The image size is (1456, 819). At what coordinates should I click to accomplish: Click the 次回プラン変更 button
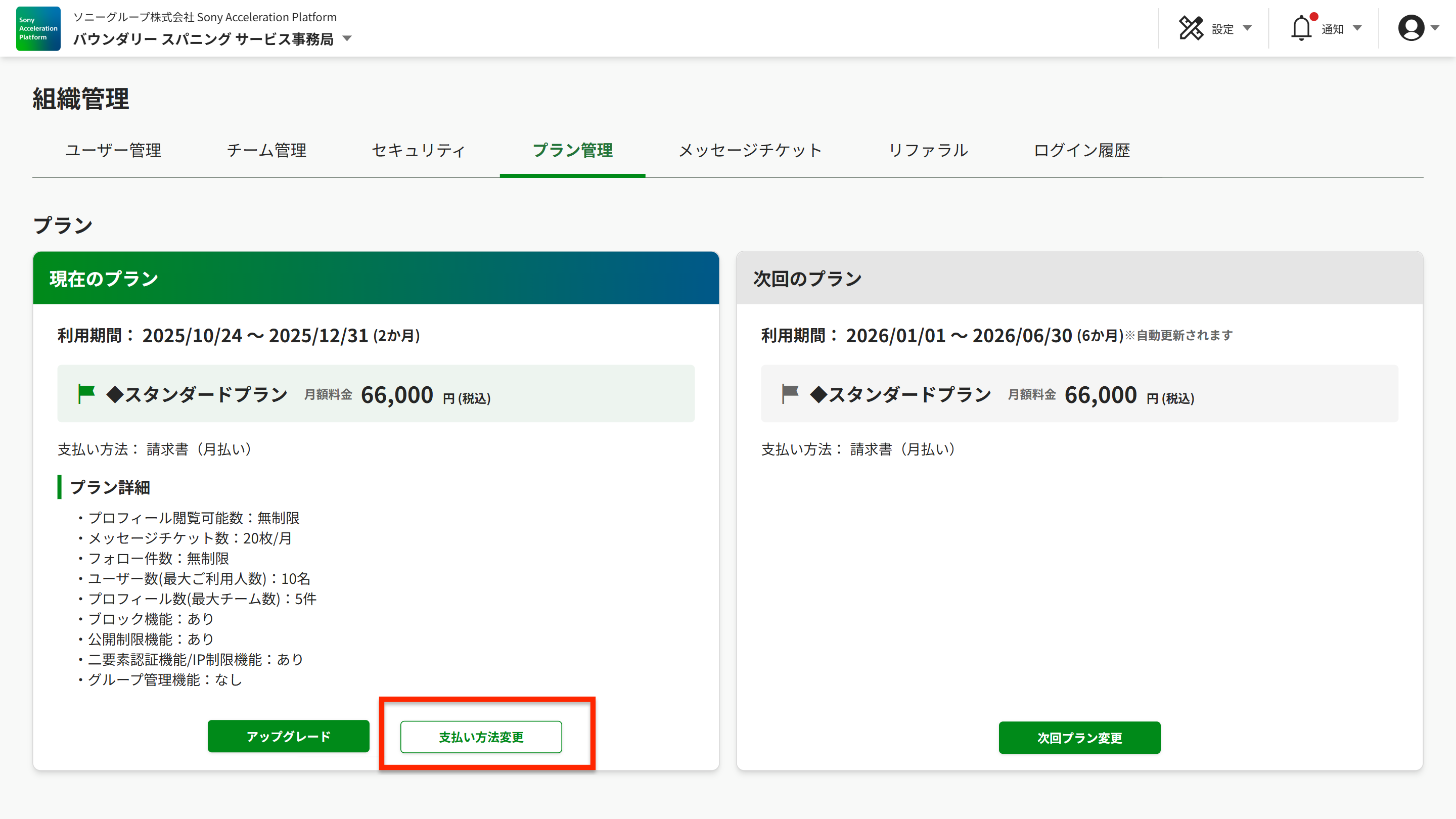tap(1079, 738)
